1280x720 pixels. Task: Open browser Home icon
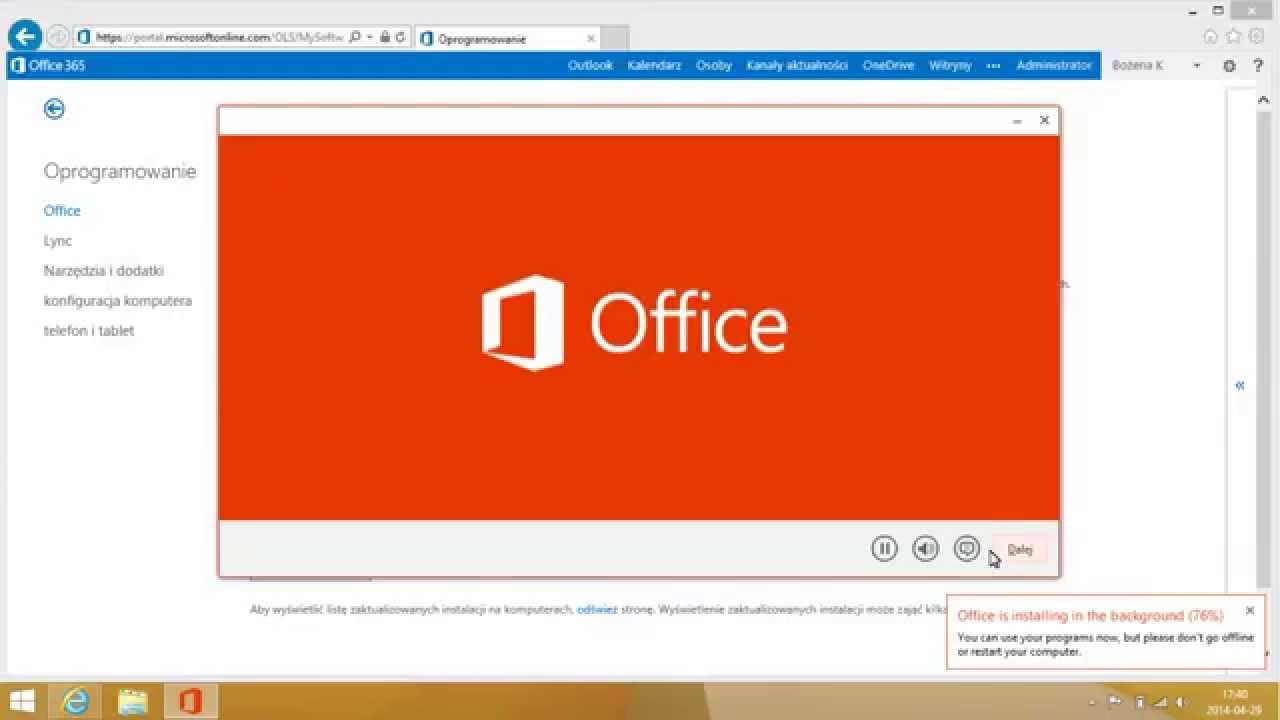(x=1211, y=37)
